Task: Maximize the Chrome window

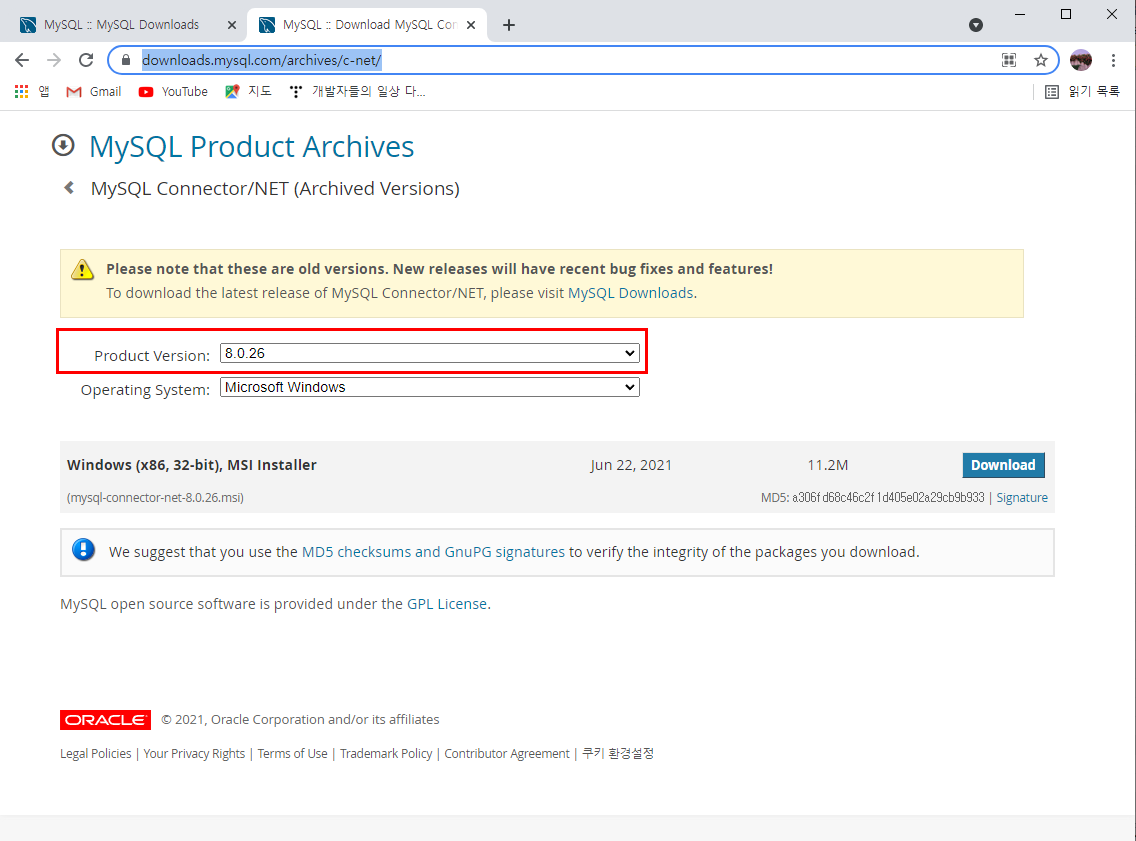Action: [1066, 14]
